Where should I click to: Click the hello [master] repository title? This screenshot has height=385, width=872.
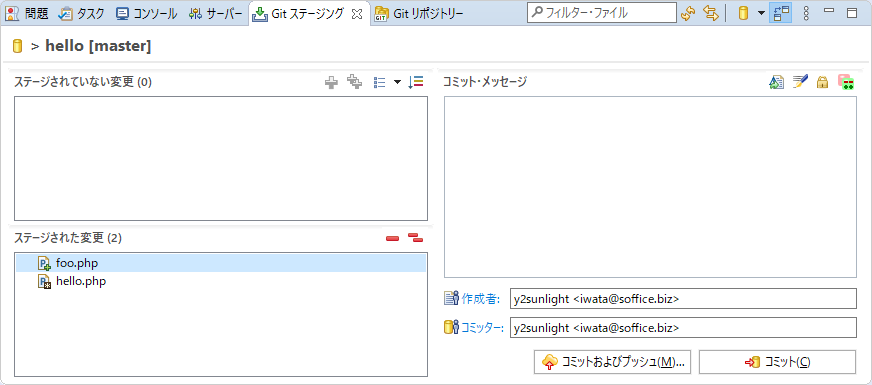[x=98, y=46]
